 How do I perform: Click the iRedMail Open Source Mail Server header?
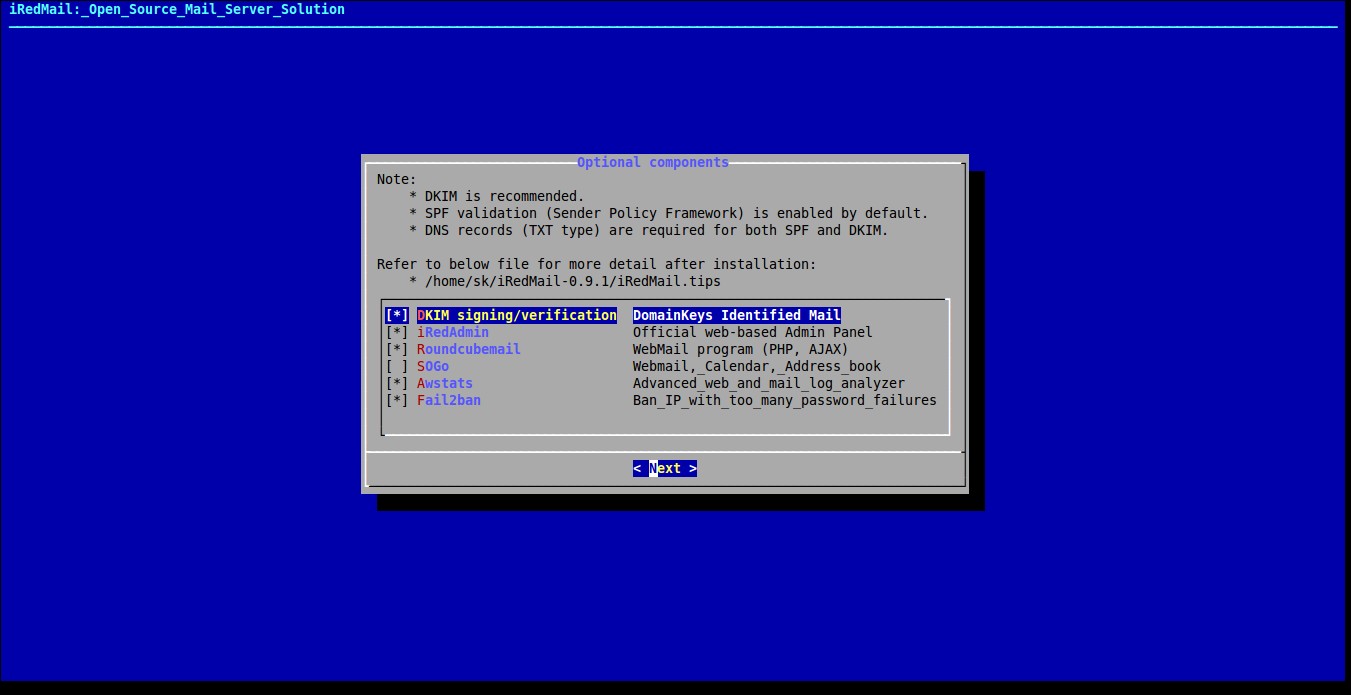pos(177,9)
